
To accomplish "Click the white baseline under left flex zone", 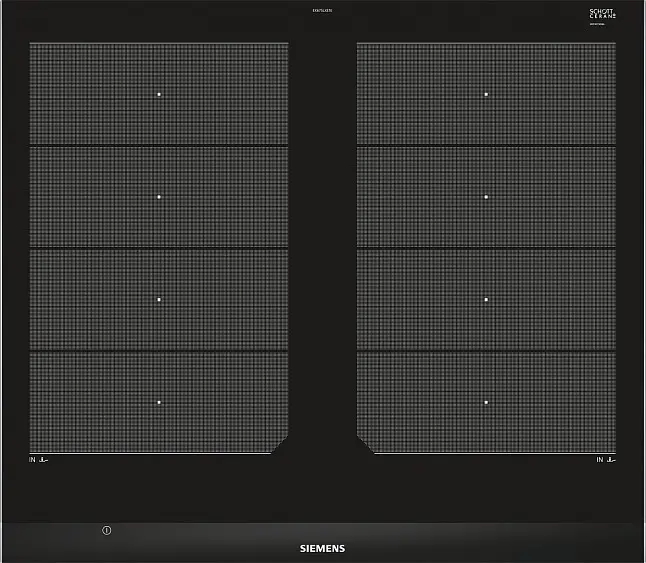I will 150,453.
